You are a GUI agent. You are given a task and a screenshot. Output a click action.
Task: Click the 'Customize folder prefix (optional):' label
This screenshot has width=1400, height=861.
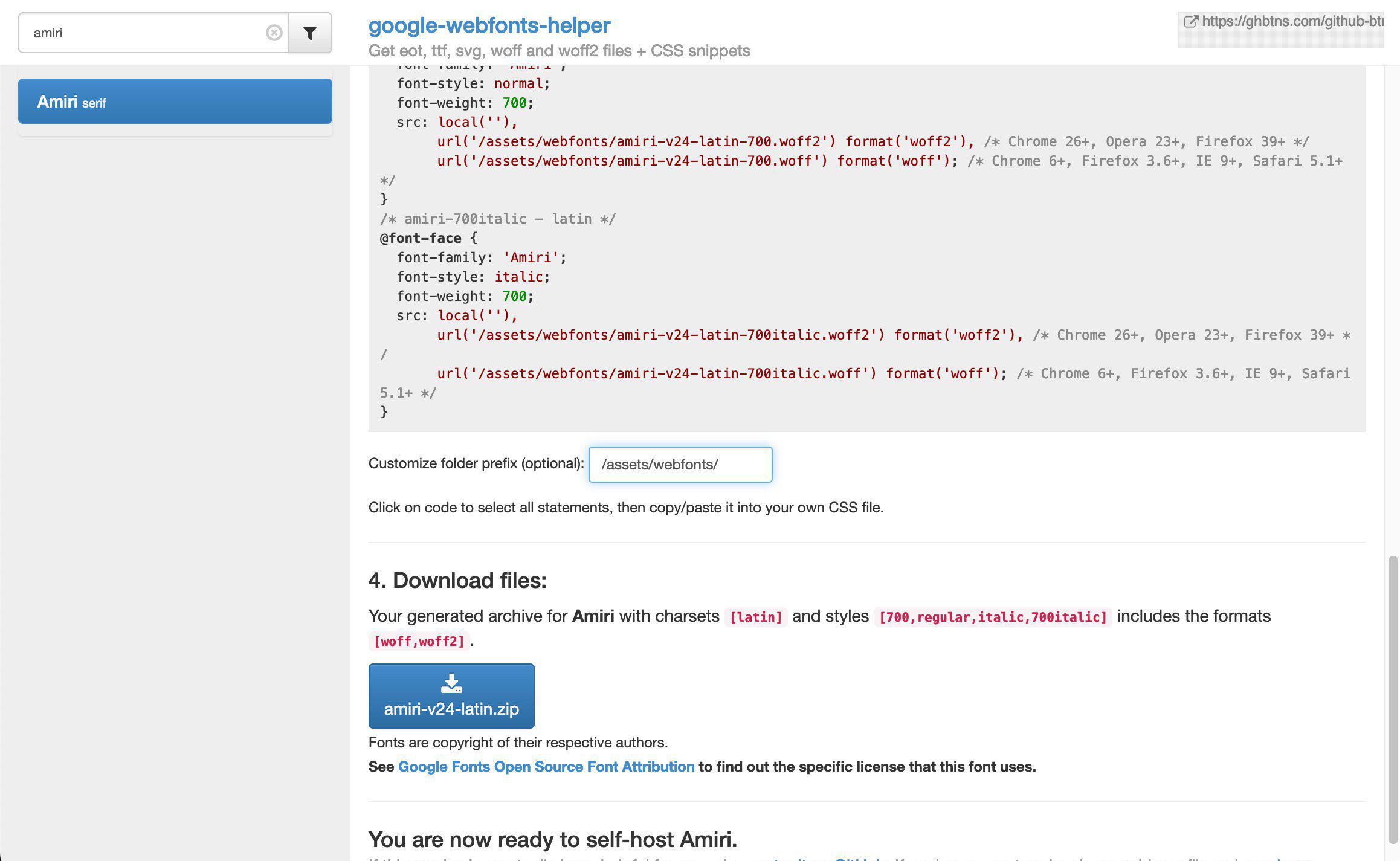476,463
